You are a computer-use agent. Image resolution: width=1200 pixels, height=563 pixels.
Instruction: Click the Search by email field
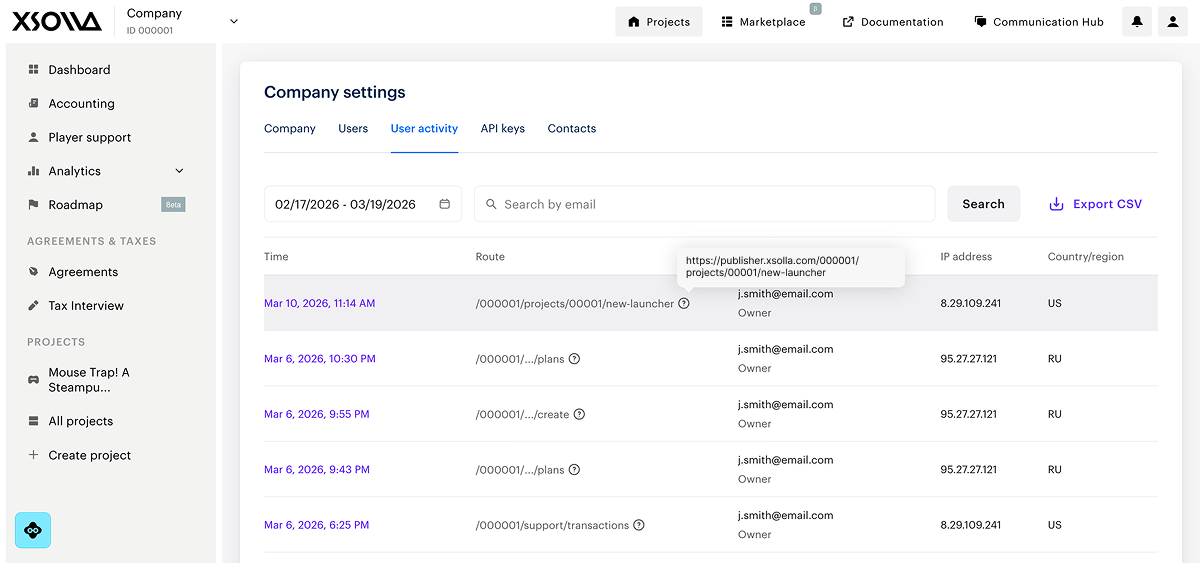(x=704, y=204)
